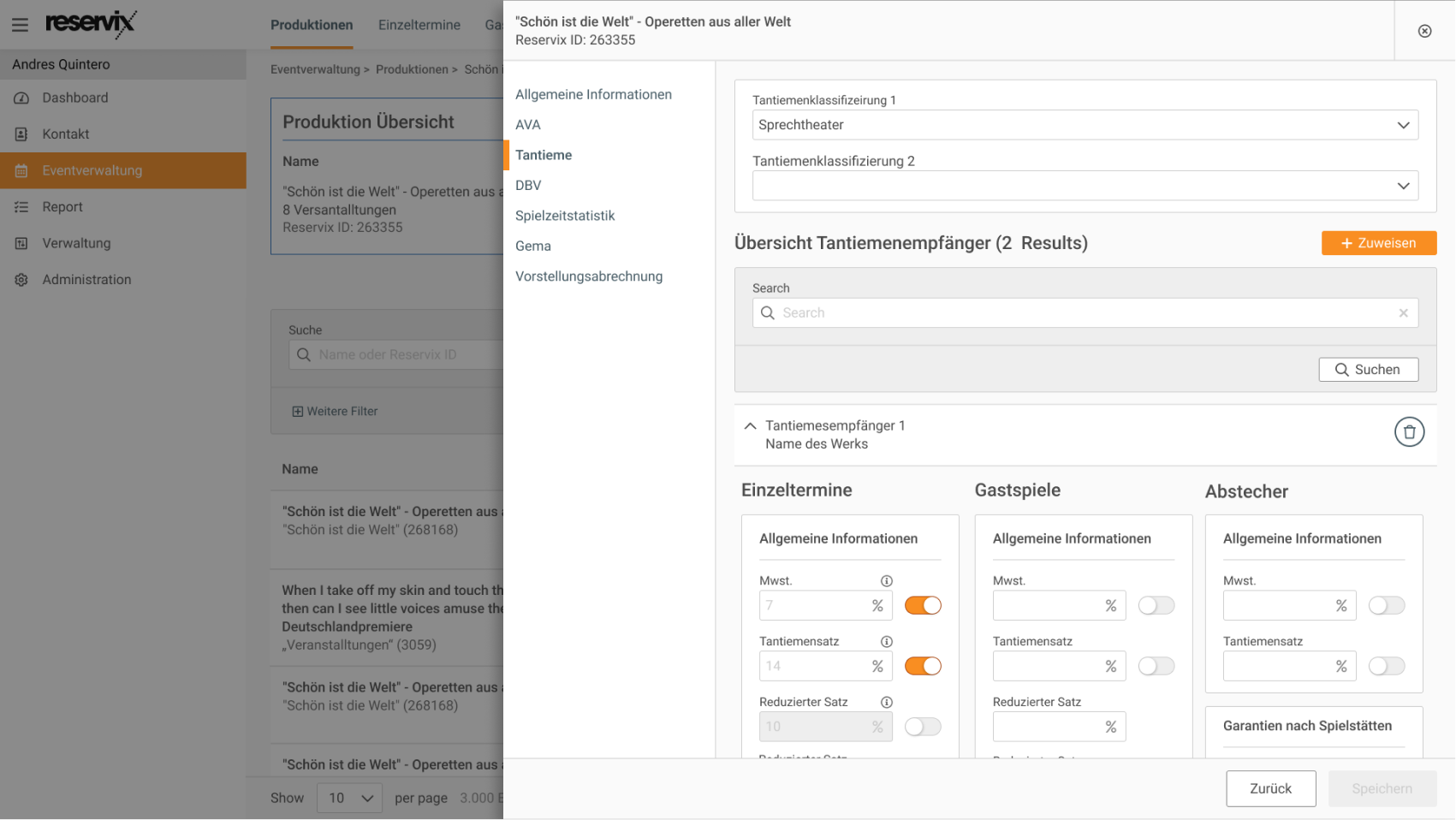The width and height of the screenshot is (1456, 820).
Task: Click the Suchen button
Action: (1368, 370)
